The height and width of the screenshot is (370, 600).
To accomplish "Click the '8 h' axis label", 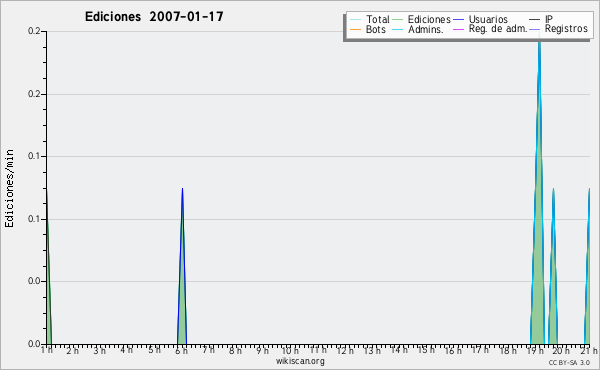I will pyautogui.click(x=235, y=351).
